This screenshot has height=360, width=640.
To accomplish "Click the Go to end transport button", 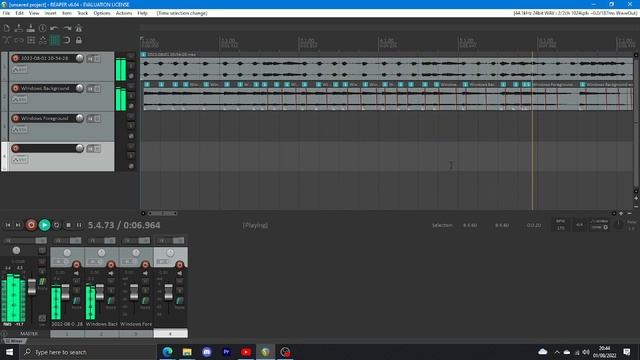I will click(18, 225).
